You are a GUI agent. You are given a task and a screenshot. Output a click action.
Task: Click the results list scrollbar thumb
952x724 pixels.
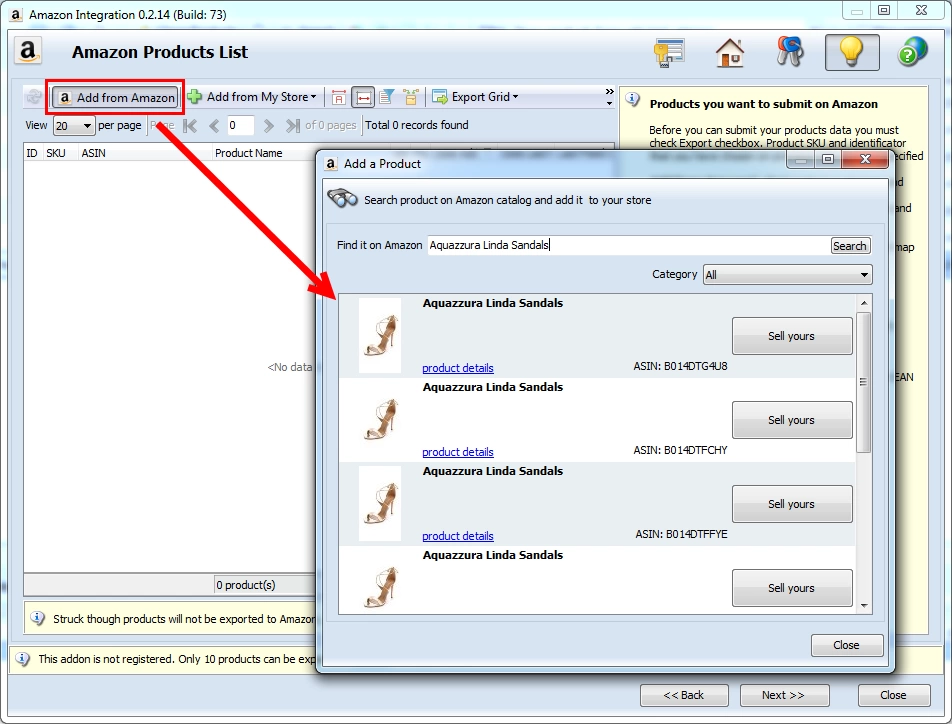(863, 382)
